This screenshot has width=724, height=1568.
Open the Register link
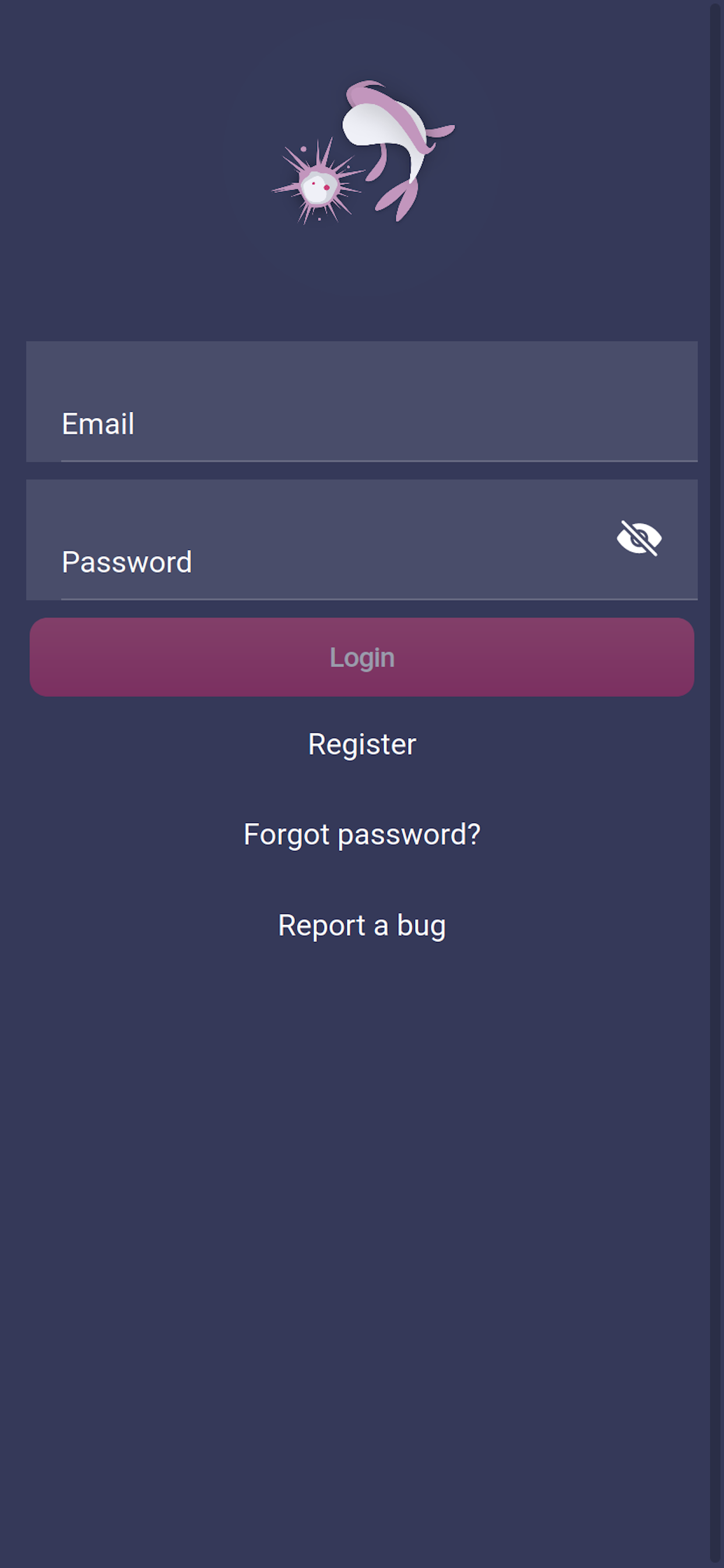(x=362, y=744)
